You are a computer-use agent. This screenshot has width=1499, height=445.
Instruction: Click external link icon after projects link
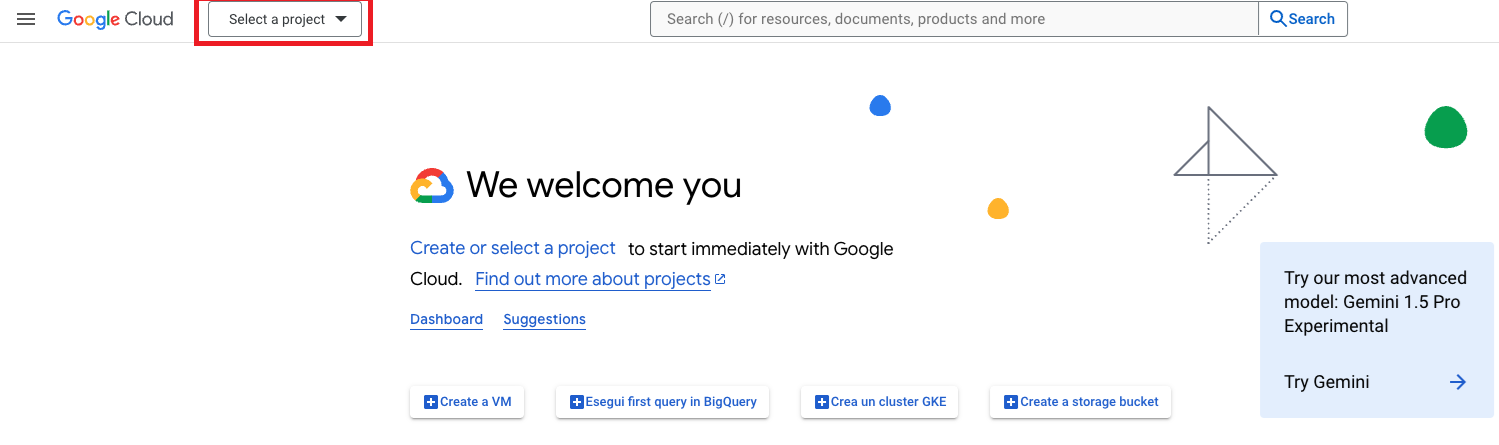click(x=720, y=279)
